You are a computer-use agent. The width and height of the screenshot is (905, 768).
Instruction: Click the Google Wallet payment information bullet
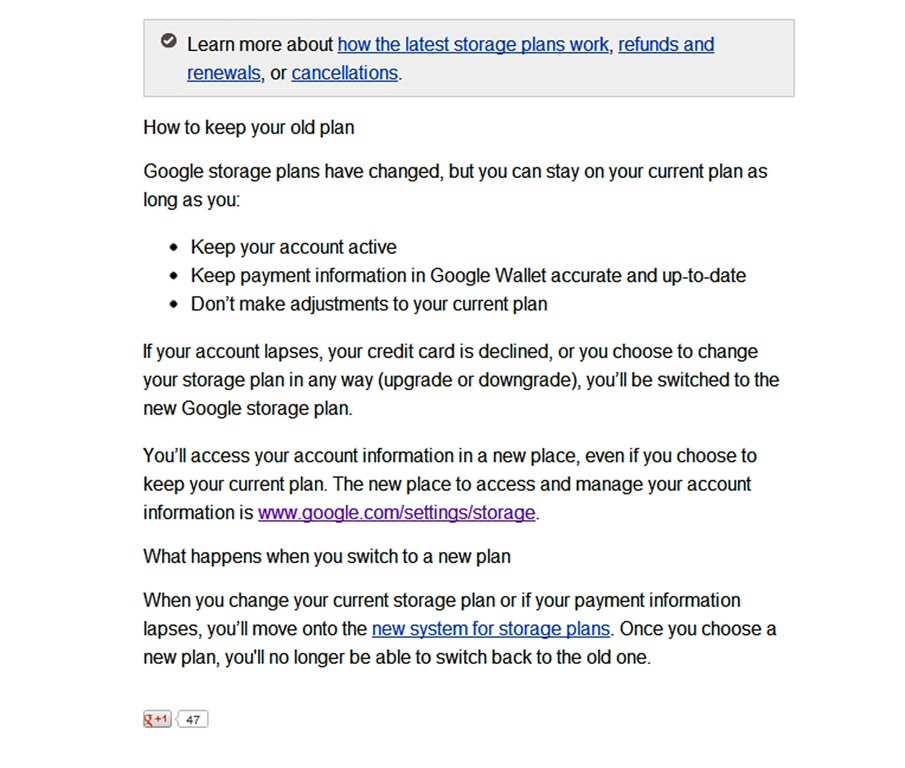pyautogui.click(x=468, y=275)
